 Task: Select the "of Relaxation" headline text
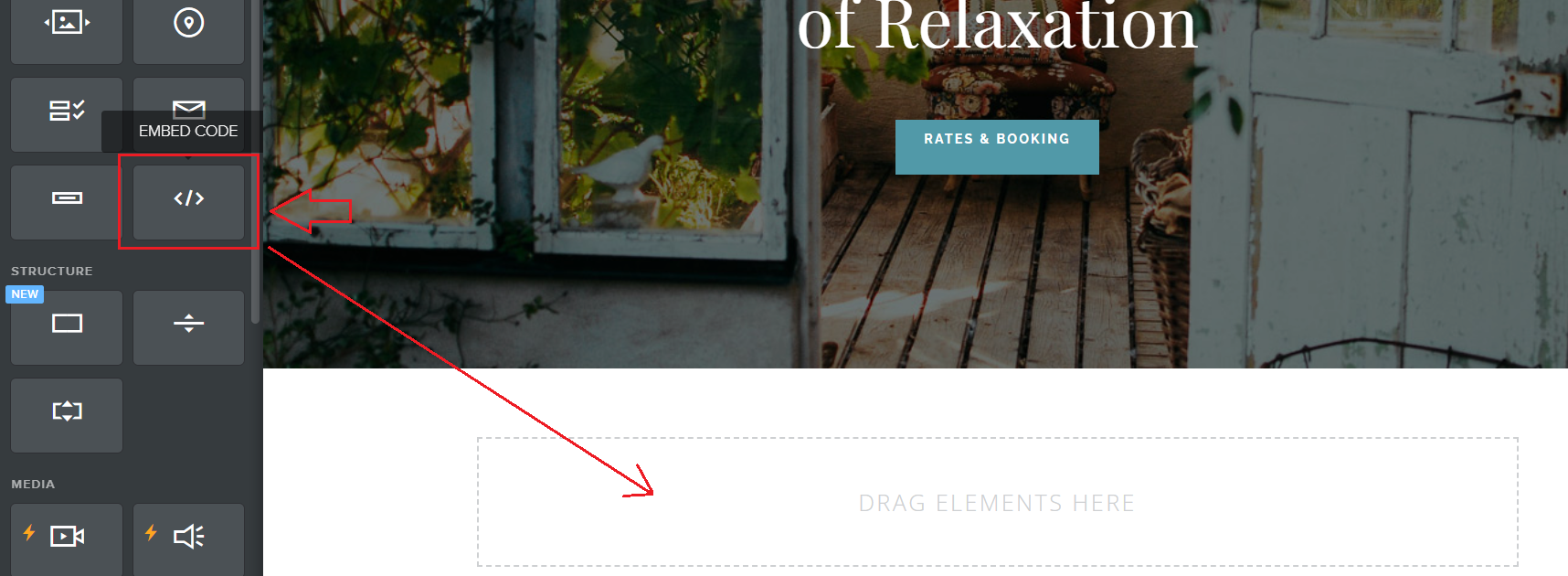pos(997,26)
